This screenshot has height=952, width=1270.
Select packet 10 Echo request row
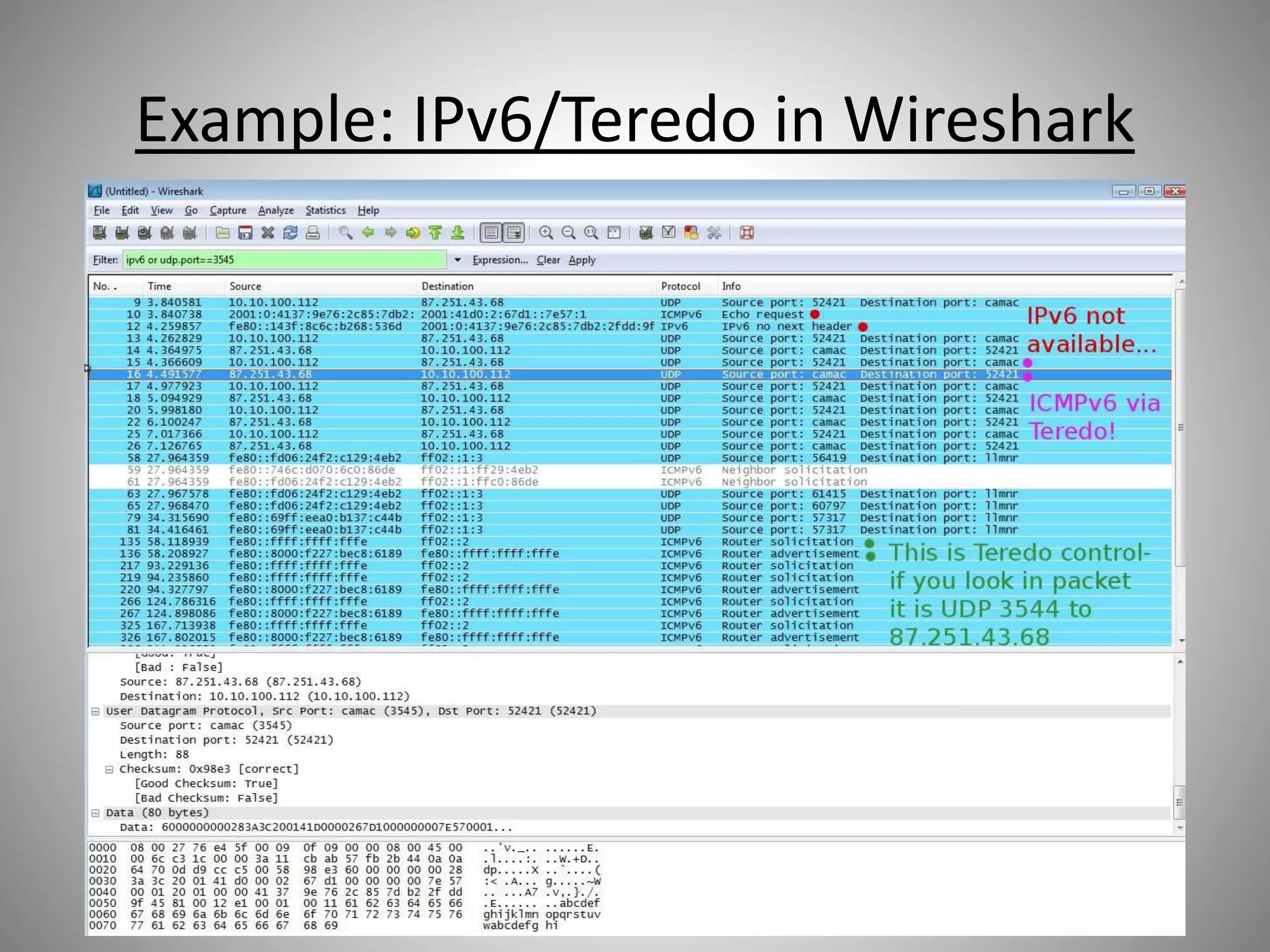[629, 315]
